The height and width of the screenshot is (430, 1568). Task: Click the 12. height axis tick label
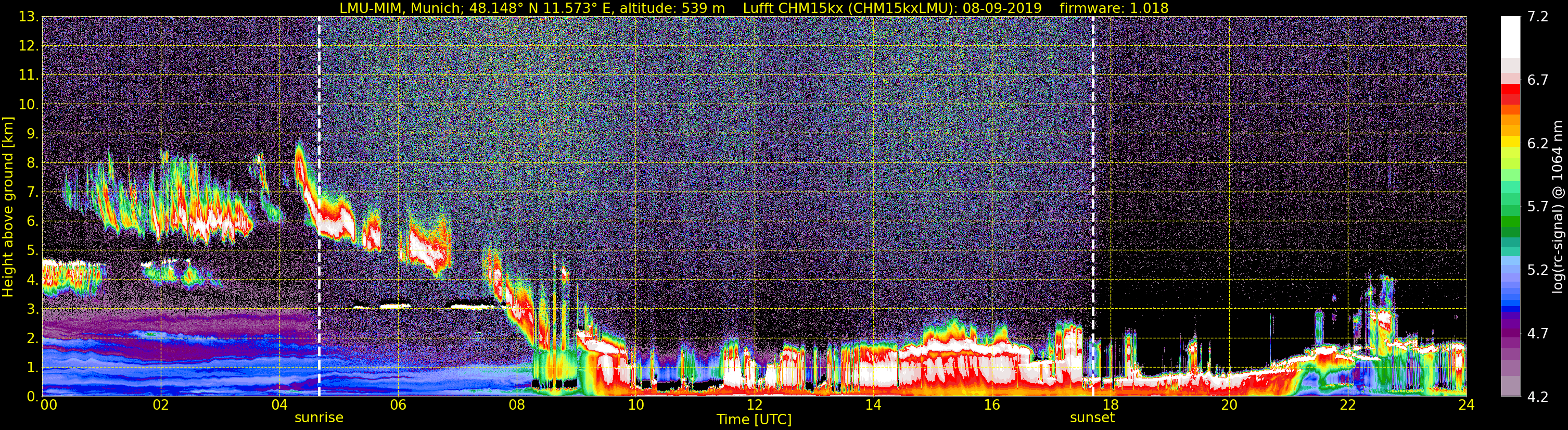pos(29,46)
